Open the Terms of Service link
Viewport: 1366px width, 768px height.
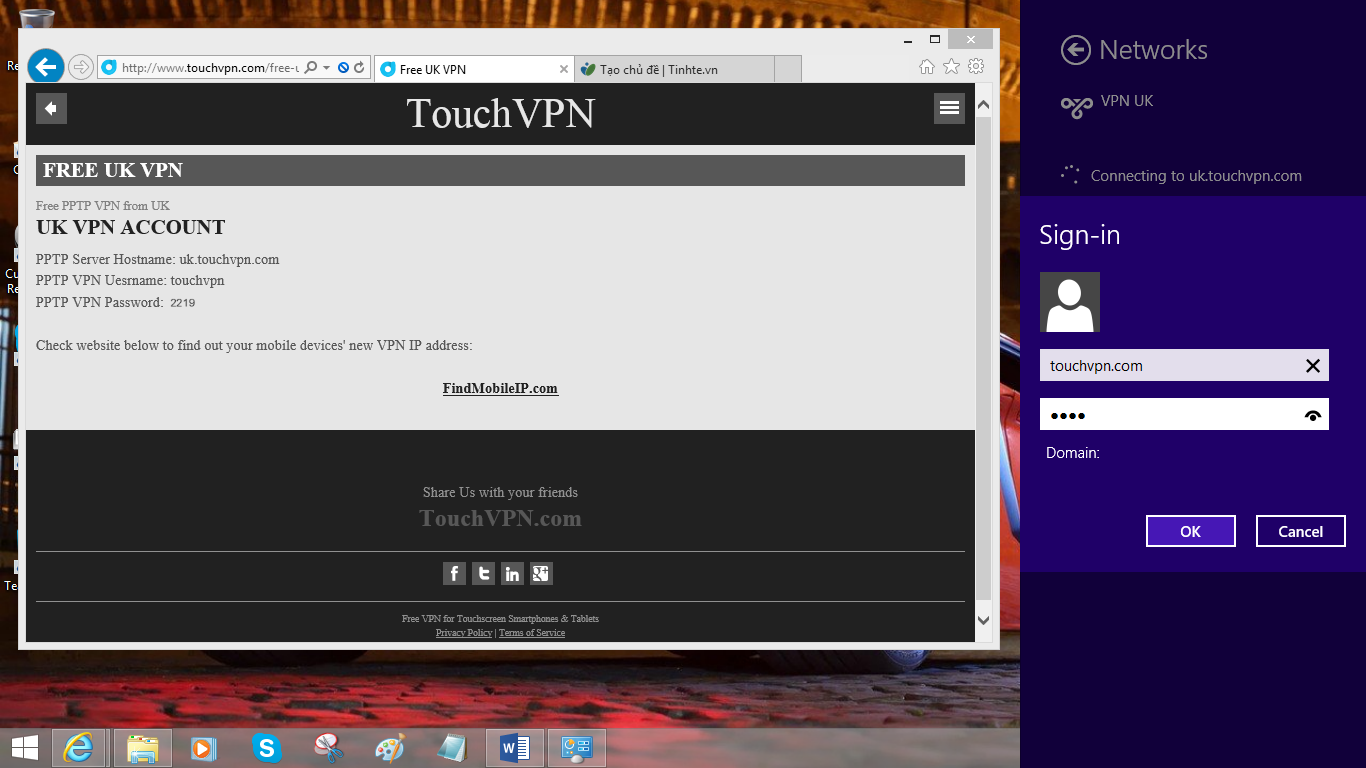(532, 633)
